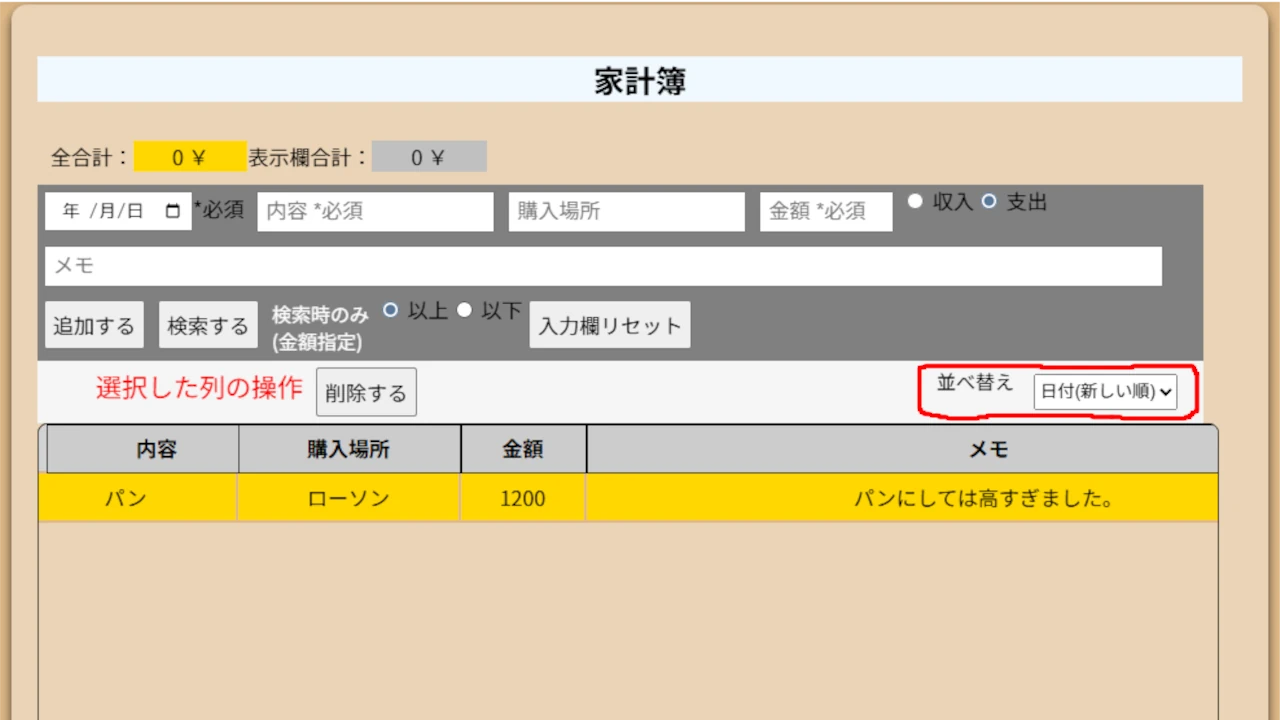The height and width of the screenshot is (720, 1280).
Task: Click the 購入場所 input field
Action: tap(626, 212)
